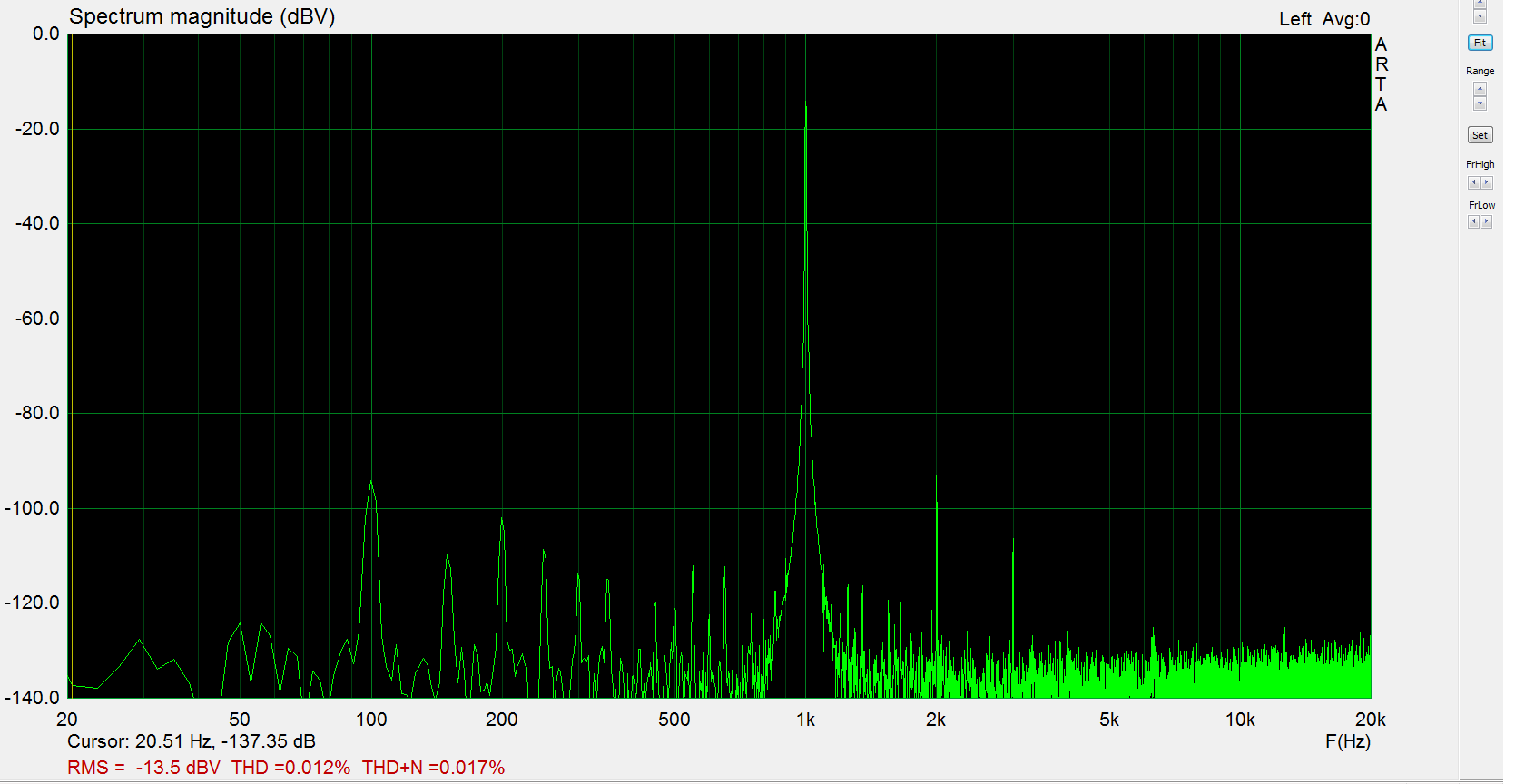
Task: Click the RMS -13.5 dBV readout
Action: pos(143,768)
